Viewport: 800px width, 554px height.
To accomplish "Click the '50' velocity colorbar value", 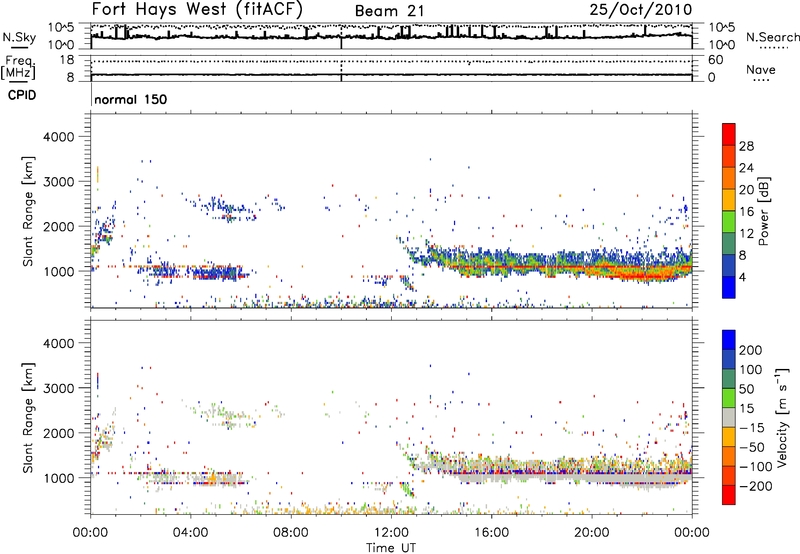I will tap(746, 389).
